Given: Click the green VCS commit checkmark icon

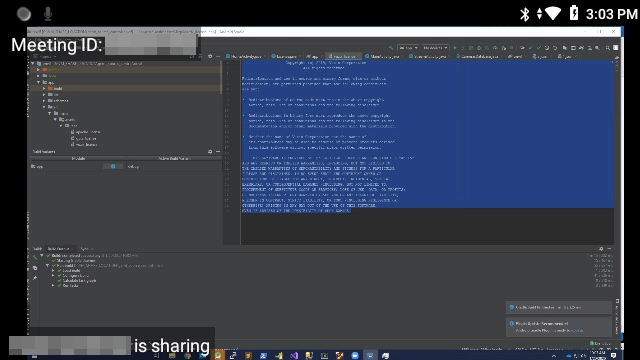Looking at the screenshot, I should (539, 48).
